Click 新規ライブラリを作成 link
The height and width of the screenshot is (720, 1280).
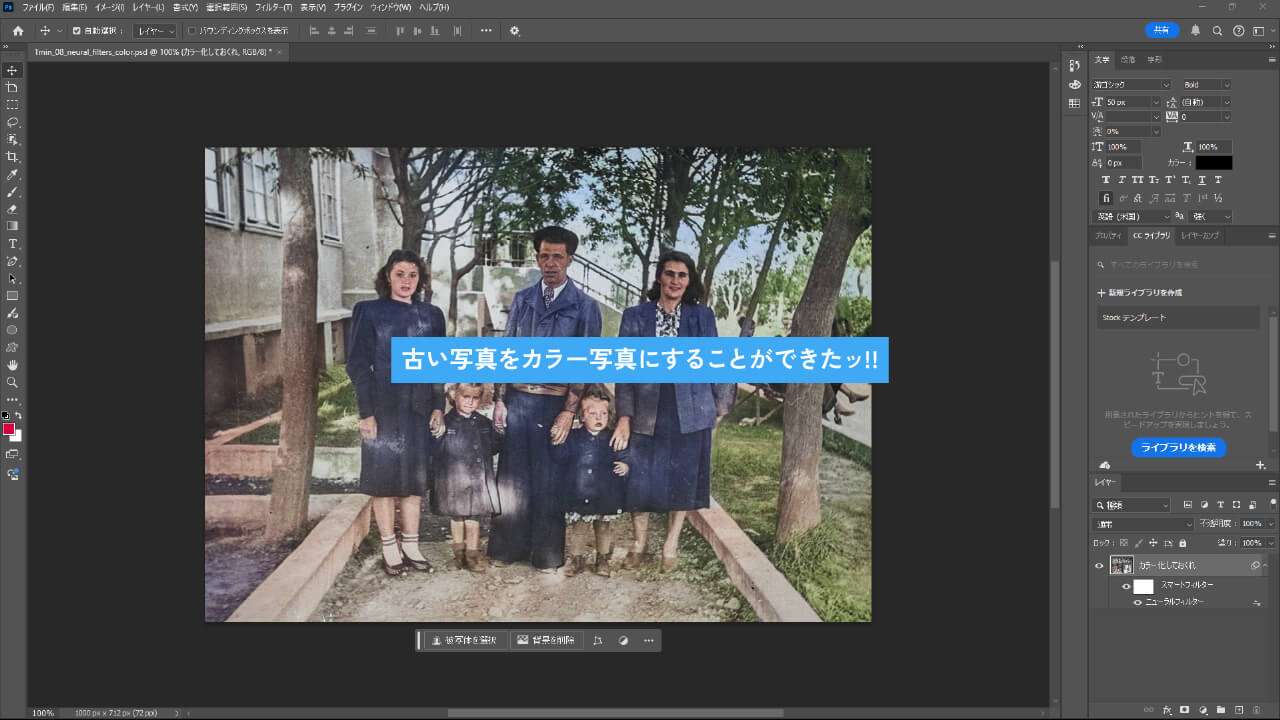(1140, 293)
